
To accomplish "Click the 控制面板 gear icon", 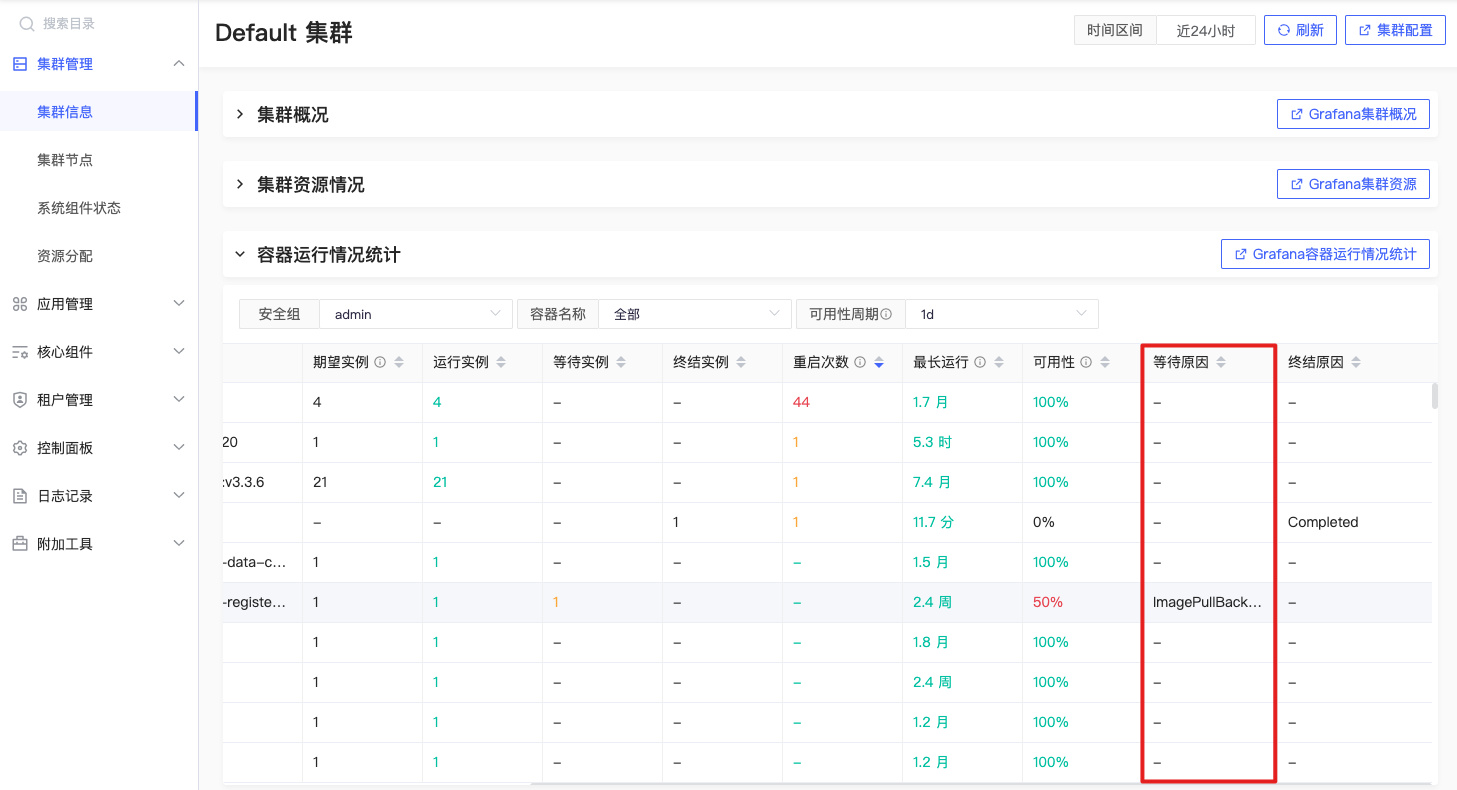I will click(x=20, y=448).
